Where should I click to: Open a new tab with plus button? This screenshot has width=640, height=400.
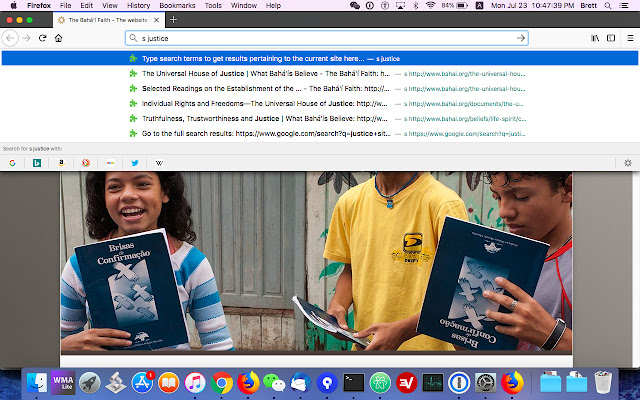coord(173,20)
